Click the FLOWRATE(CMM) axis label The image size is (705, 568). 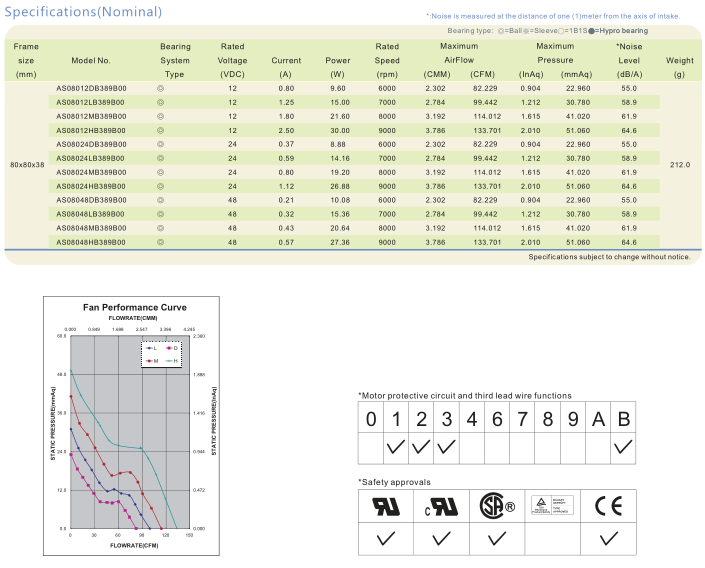coord(133,318)
